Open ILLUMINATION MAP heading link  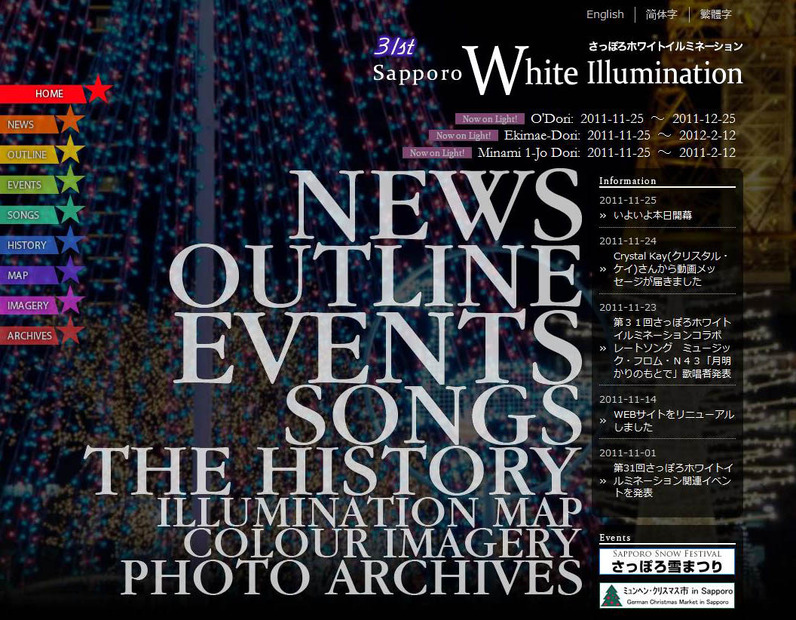[370, 512]
